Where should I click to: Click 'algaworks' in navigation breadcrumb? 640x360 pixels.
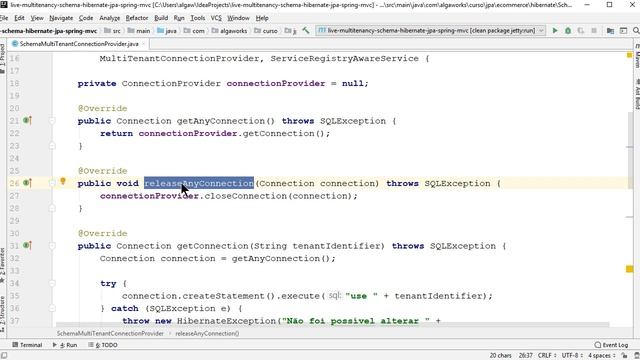229,31
